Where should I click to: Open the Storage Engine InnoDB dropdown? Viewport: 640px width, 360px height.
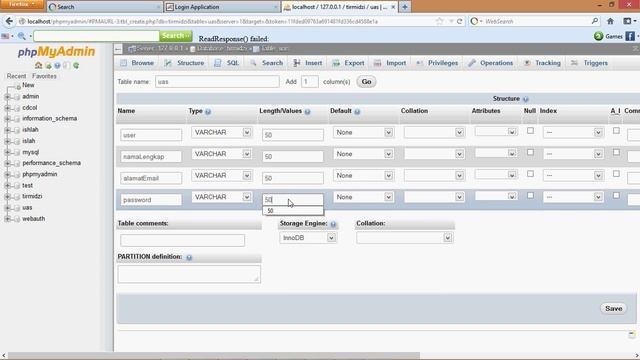click(x=308, y=238)
